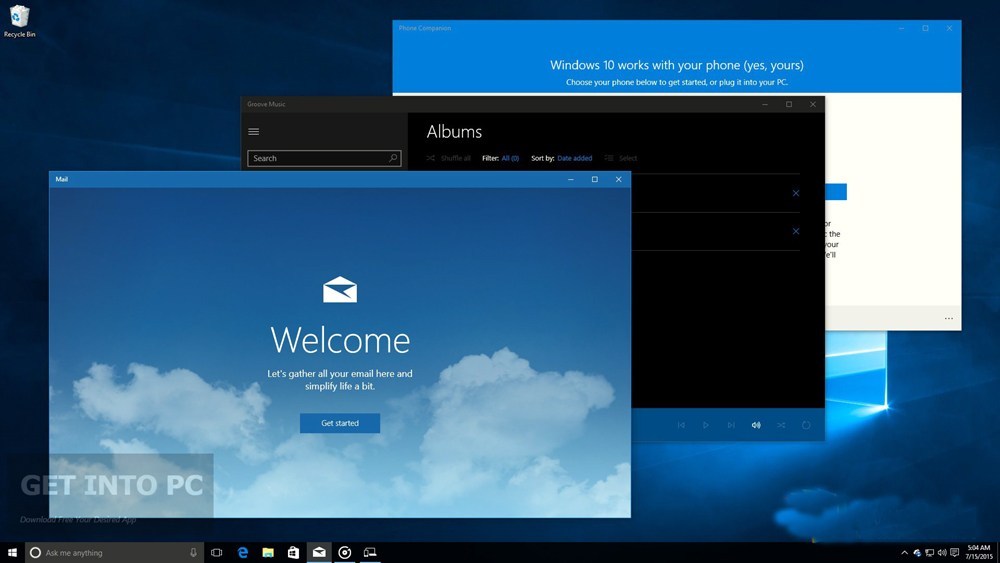Dismiss the first notification row in Groove
1000x563 pixels.
[796, 193]
